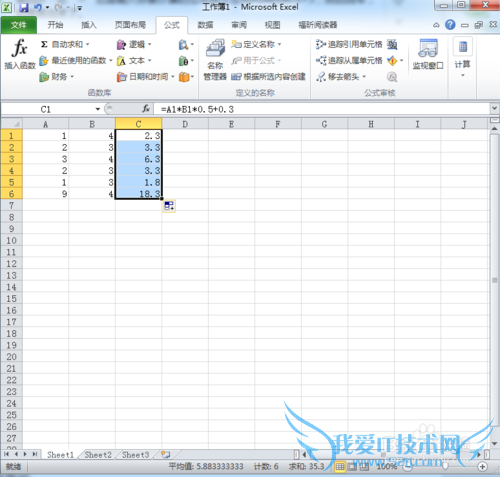500x477 pixels.
Task: Go to the first sheet navigation arrow
Action: point(6,454)
